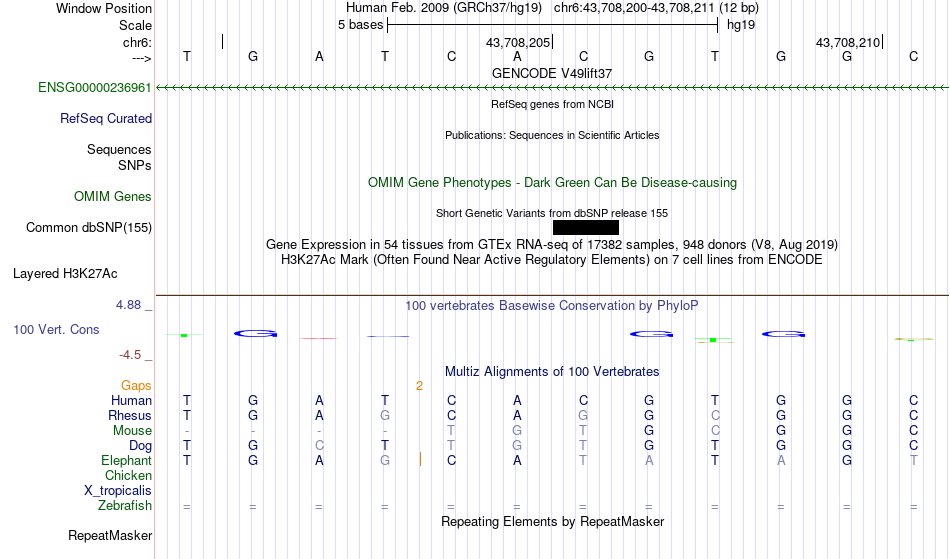Click the Gaps row label
This screenshot has width=950, height=559.
coord(136,386)
